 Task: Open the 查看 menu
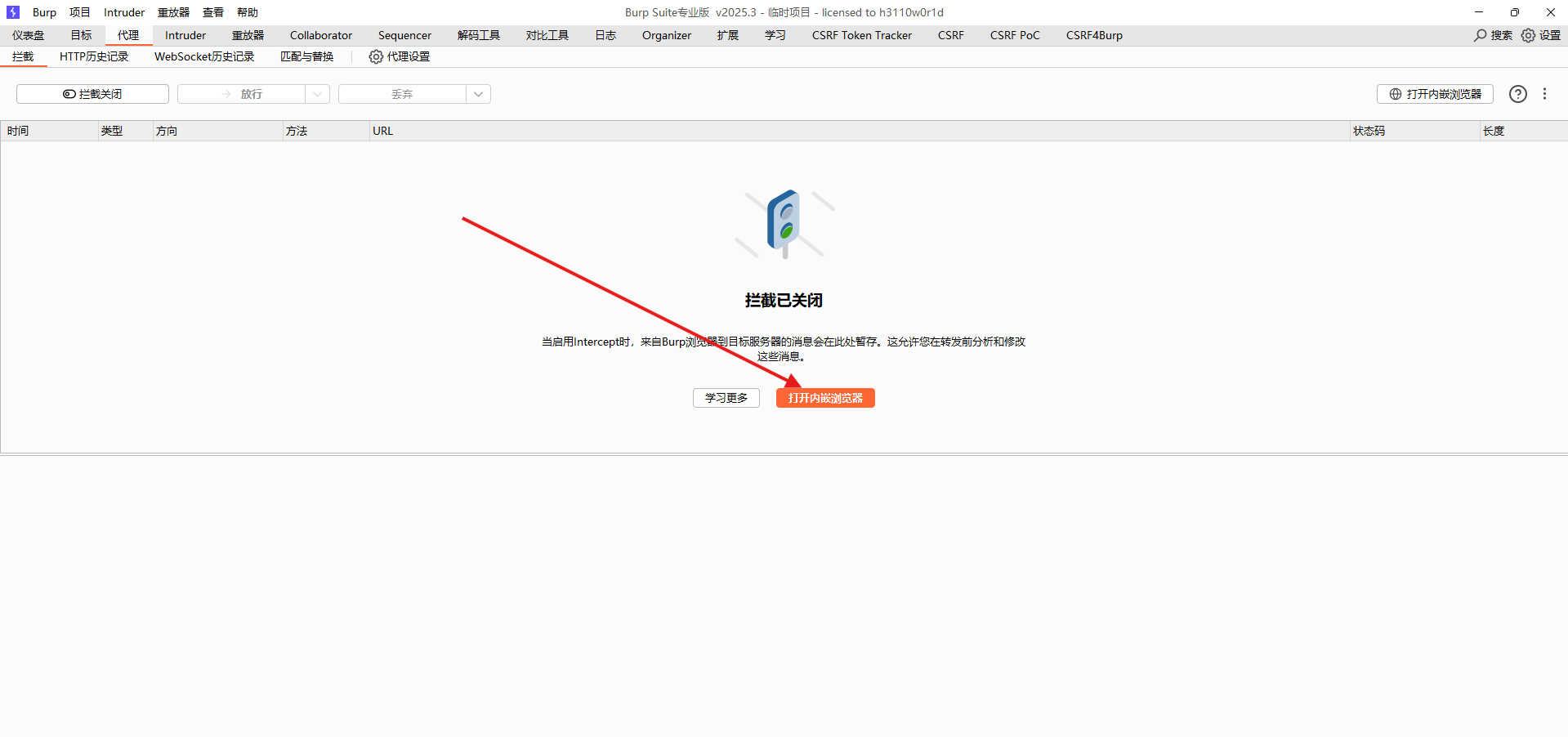click(x=213, y=12)
